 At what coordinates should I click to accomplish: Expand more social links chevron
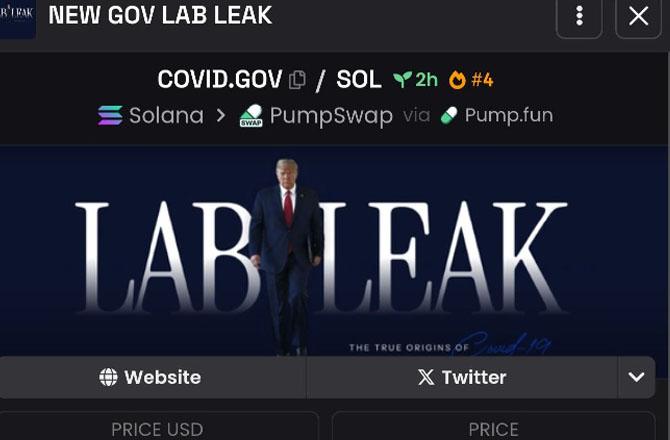point(637,377)
